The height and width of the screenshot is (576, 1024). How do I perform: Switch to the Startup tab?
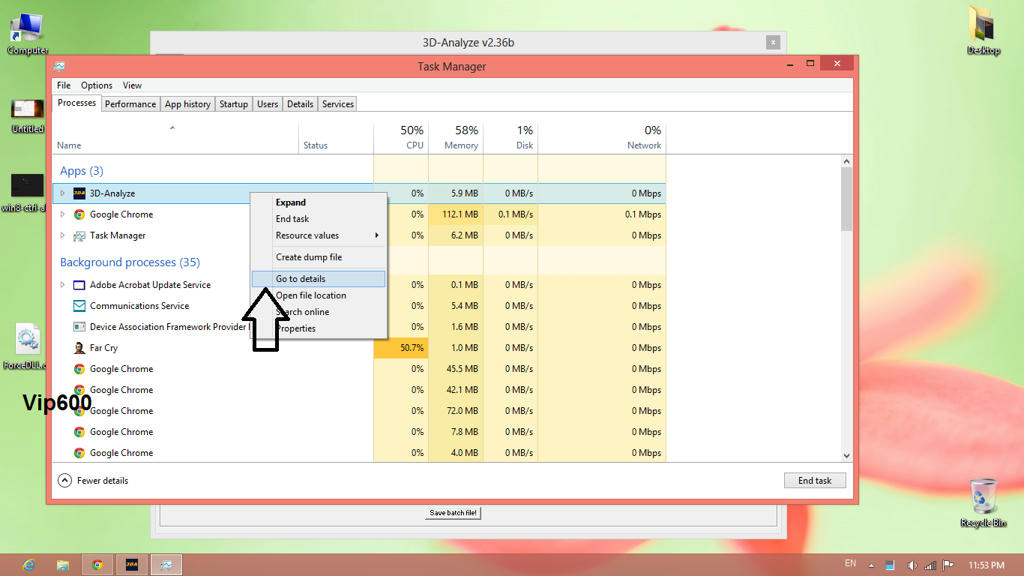click(x=233, y=104)
